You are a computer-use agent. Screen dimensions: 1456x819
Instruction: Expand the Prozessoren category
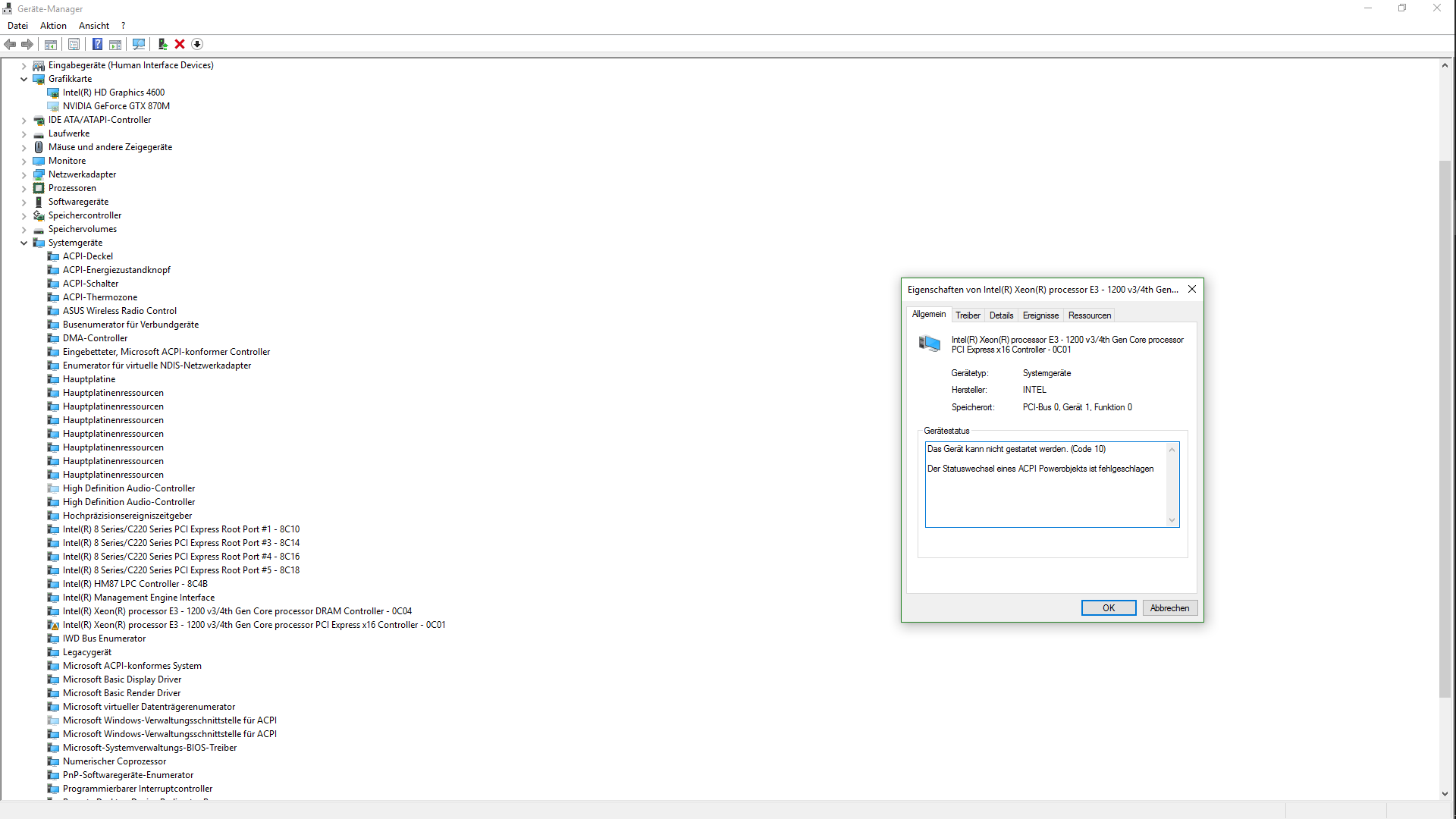click(24, 188)
